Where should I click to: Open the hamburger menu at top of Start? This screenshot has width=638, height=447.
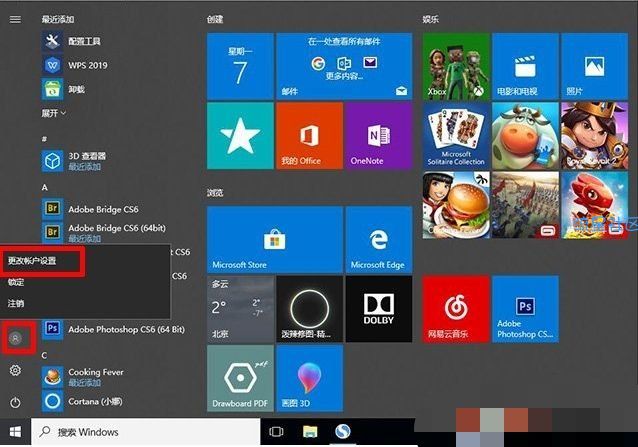(x=15, y=19)
